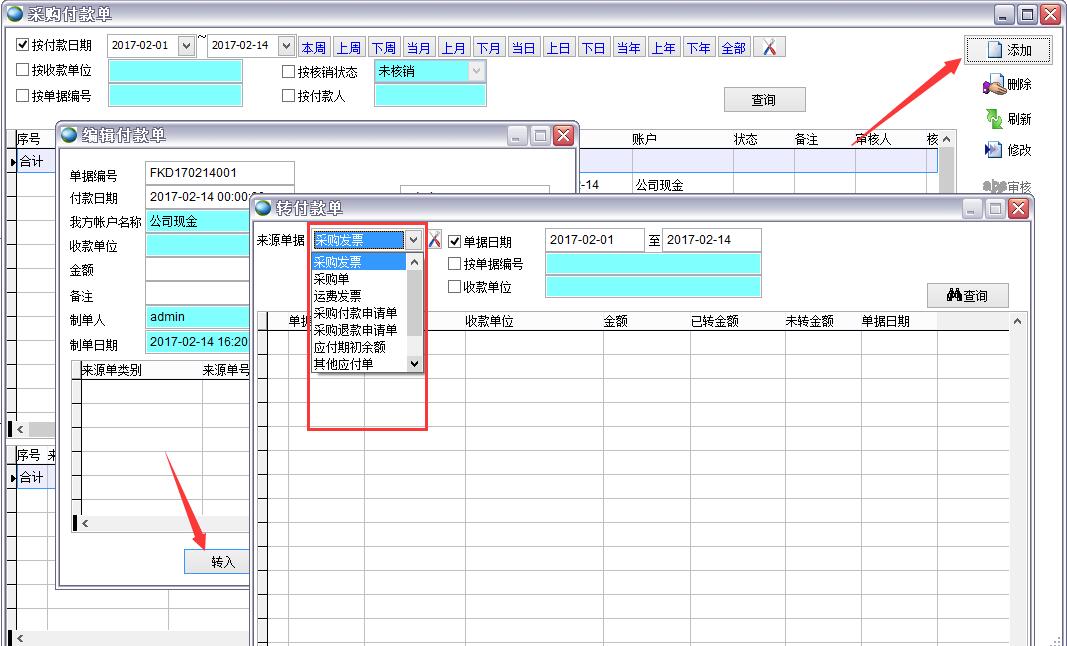Click the 按单据编号 input field in 转付款单
The height and width of the screenshot is (646, 1067).
652,264
